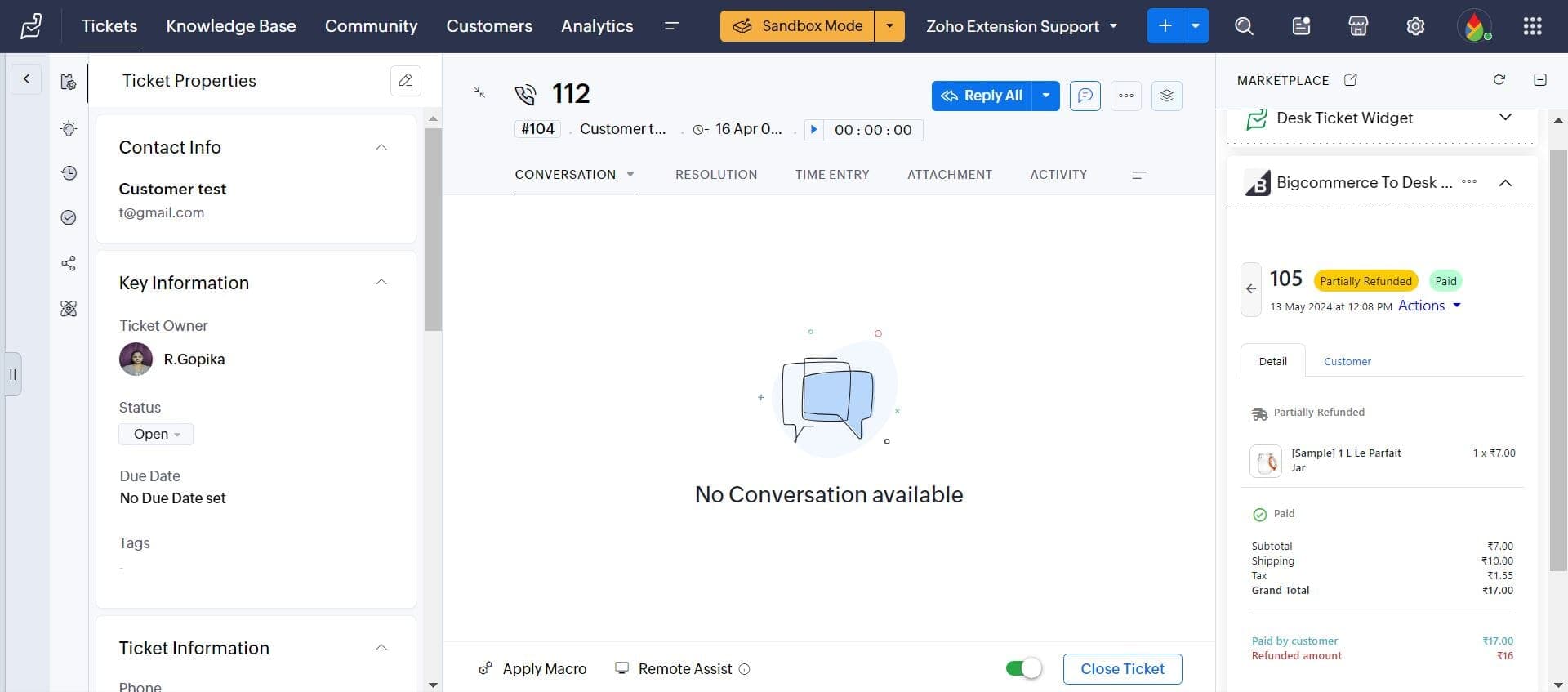
Task: Expand the Desk Ticket Widget
Action: pos(1505,118)
